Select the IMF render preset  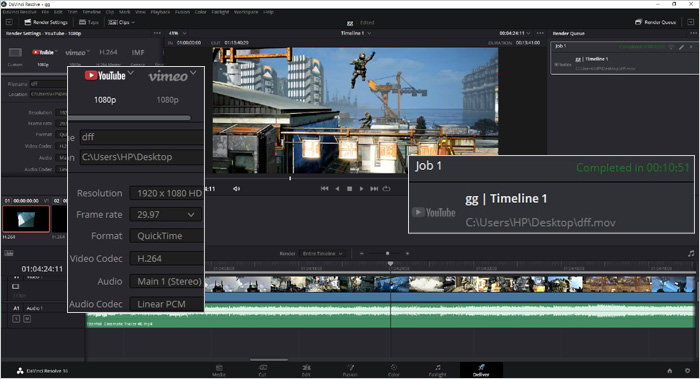tap(138, 52)
